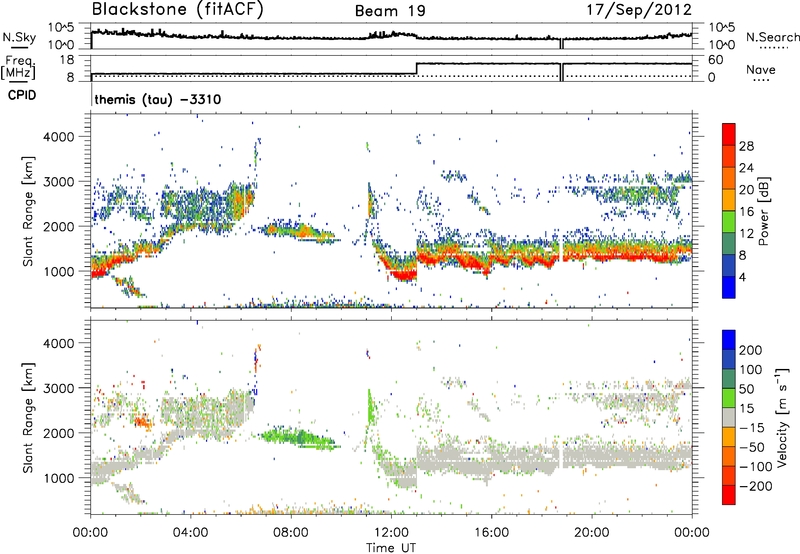Select the "themis (tau) -3310" mode text
The width and height of the screenshot is (800, 554).
click(158, 99)
